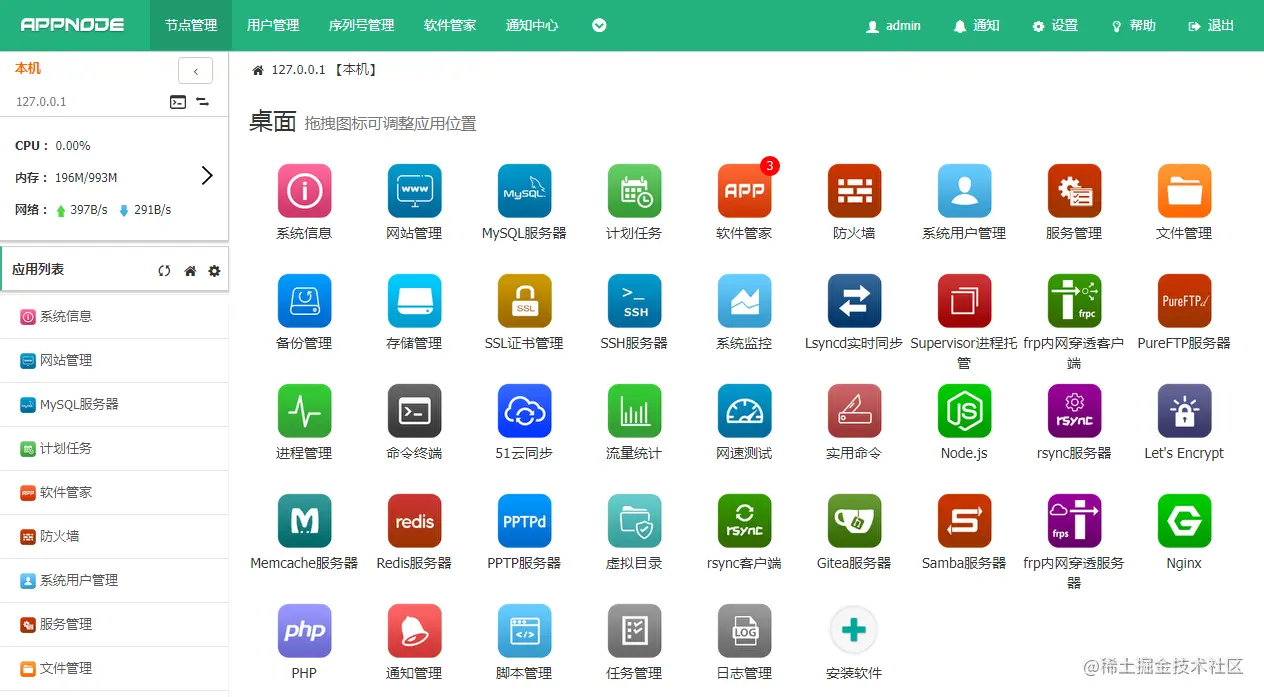
Task: Open the 日志管理 app icon
Action: [744, 631]
